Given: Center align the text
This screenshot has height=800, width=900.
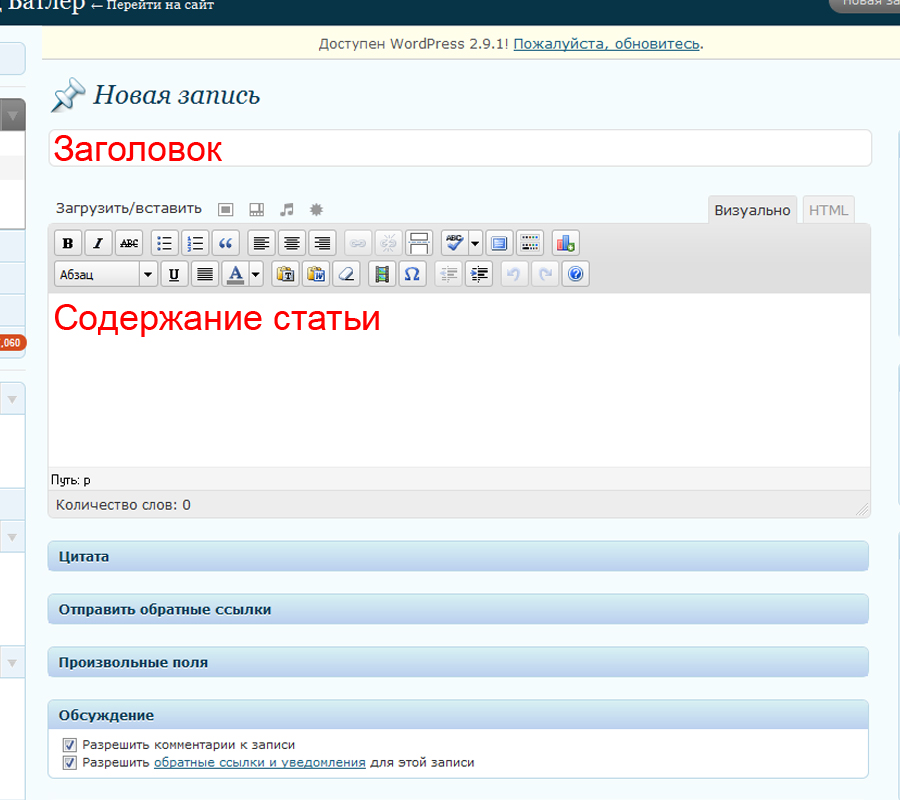Looking at the screenshot, I should [x=291, y=243].
